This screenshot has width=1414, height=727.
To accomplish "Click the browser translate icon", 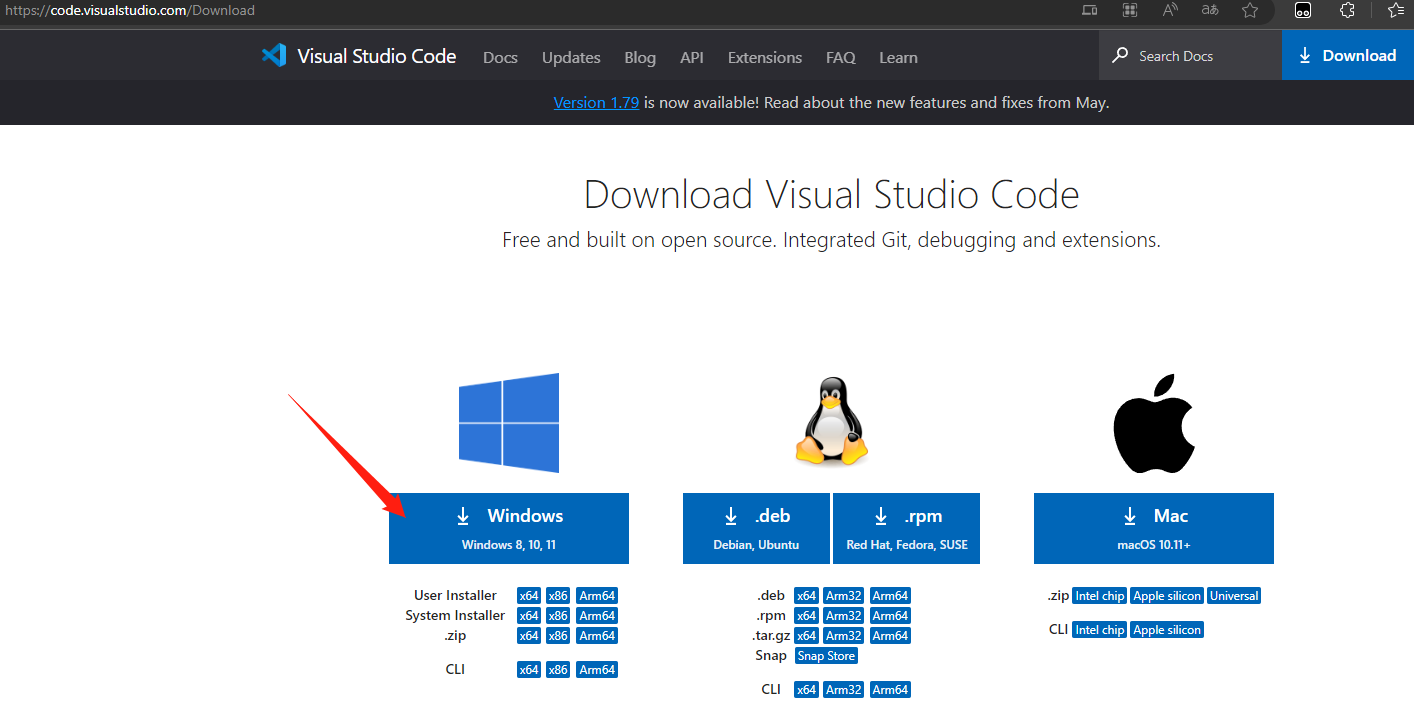I will point(1210,10).
